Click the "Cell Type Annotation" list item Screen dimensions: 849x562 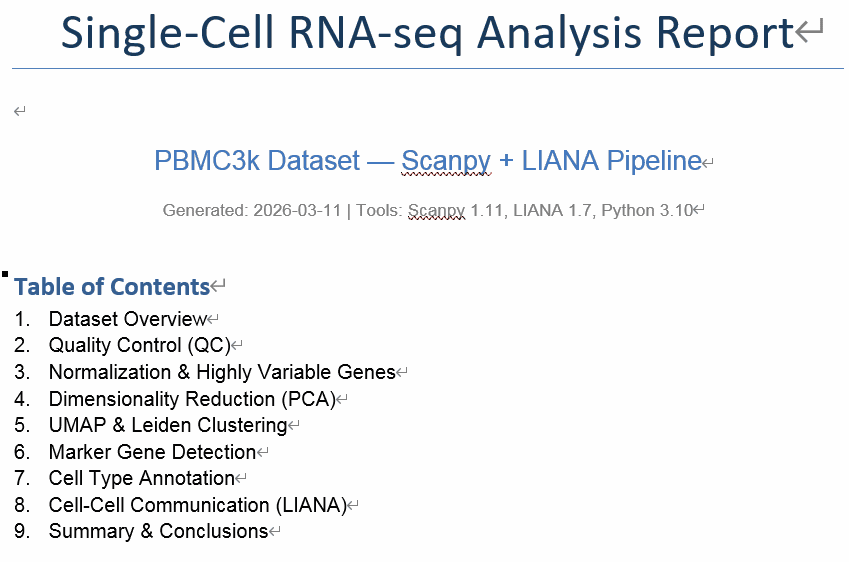tap(141, 478)
